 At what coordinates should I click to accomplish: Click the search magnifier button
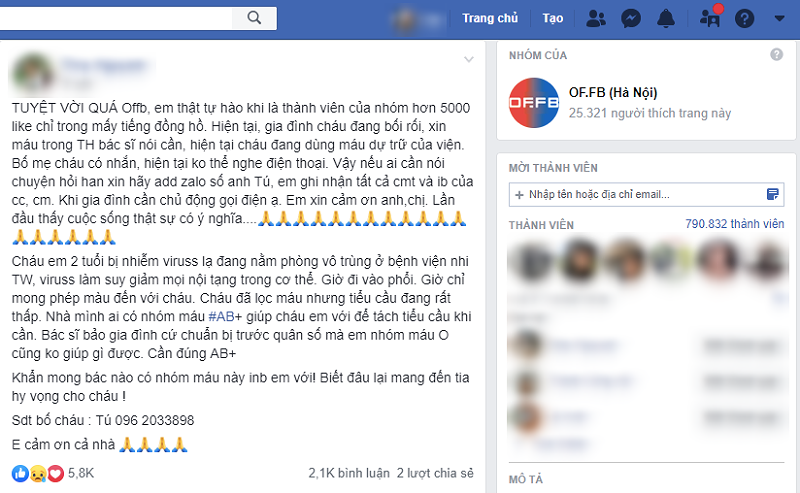click(x=254, y=18)
